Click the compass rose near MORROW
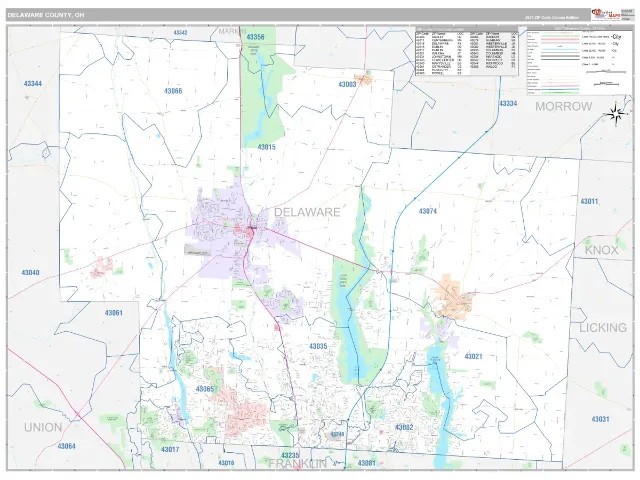 click(x=616, y=114)
